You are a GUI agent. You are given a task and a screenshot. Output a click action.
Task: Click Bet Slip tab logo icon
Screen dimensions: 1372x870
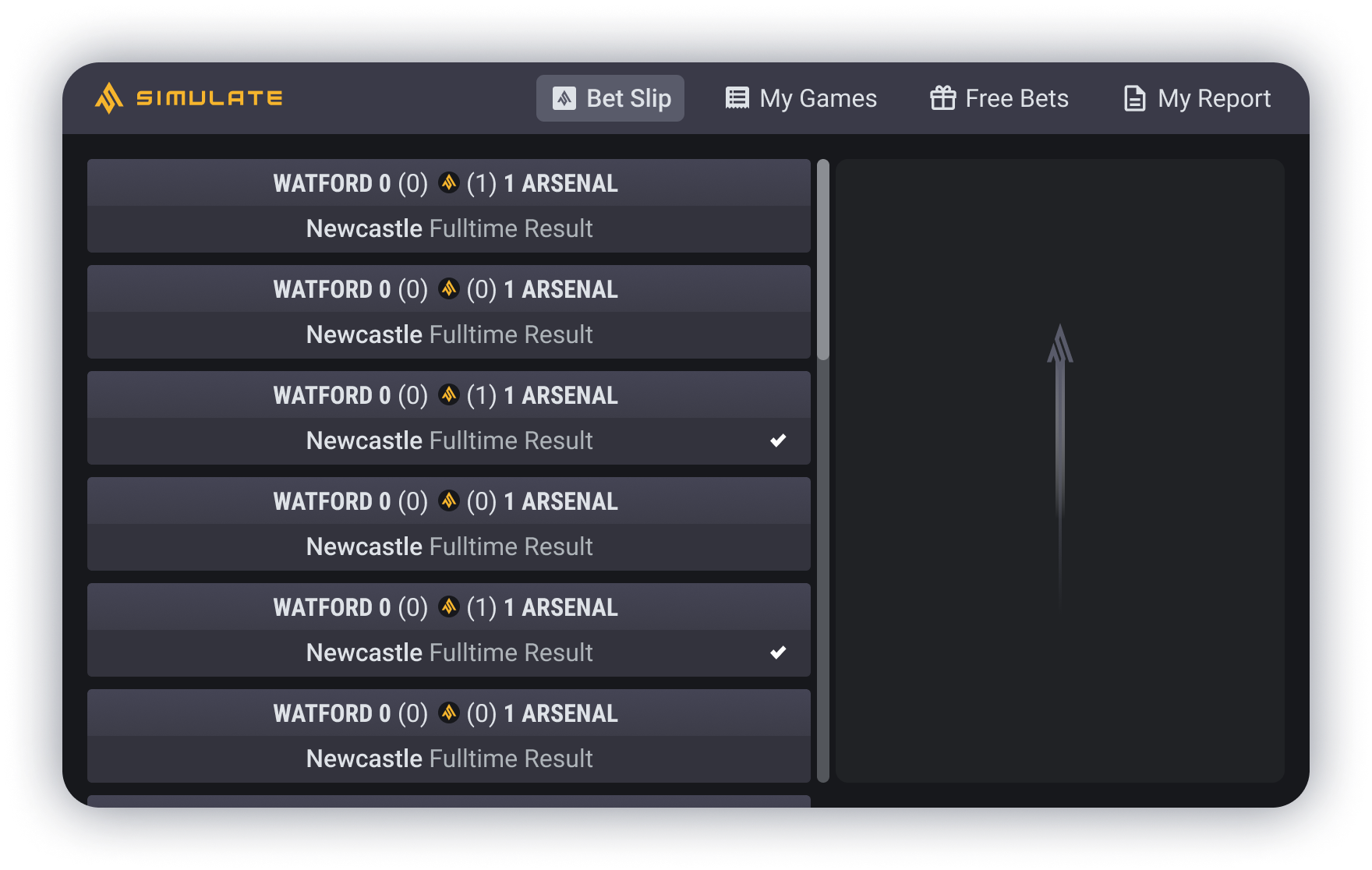click(x=564, y=98)
